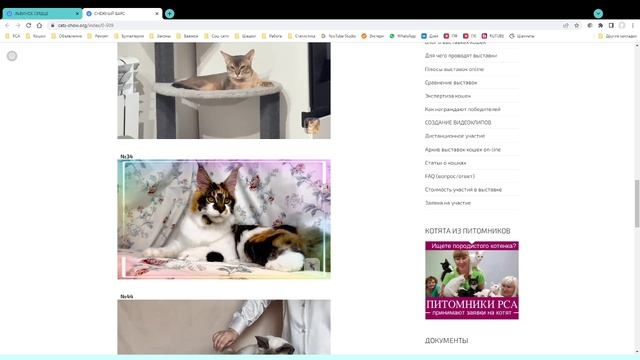The width and height of the screenshot is (640, 360).
Task: Open the YouTube Studio bookmark
Action: coord(338,36)
